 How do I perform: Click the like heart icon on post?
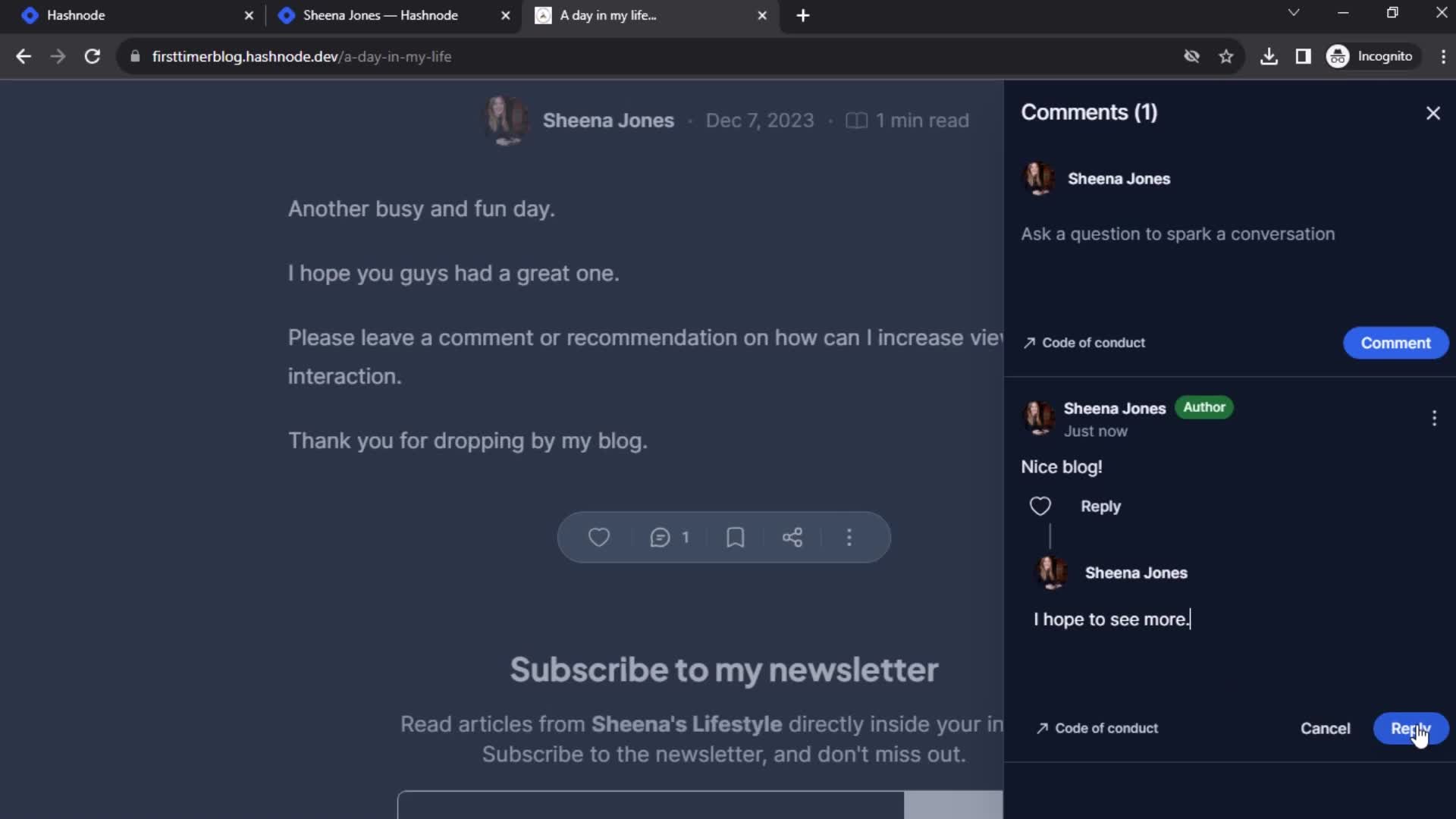(x=600, y=537)
